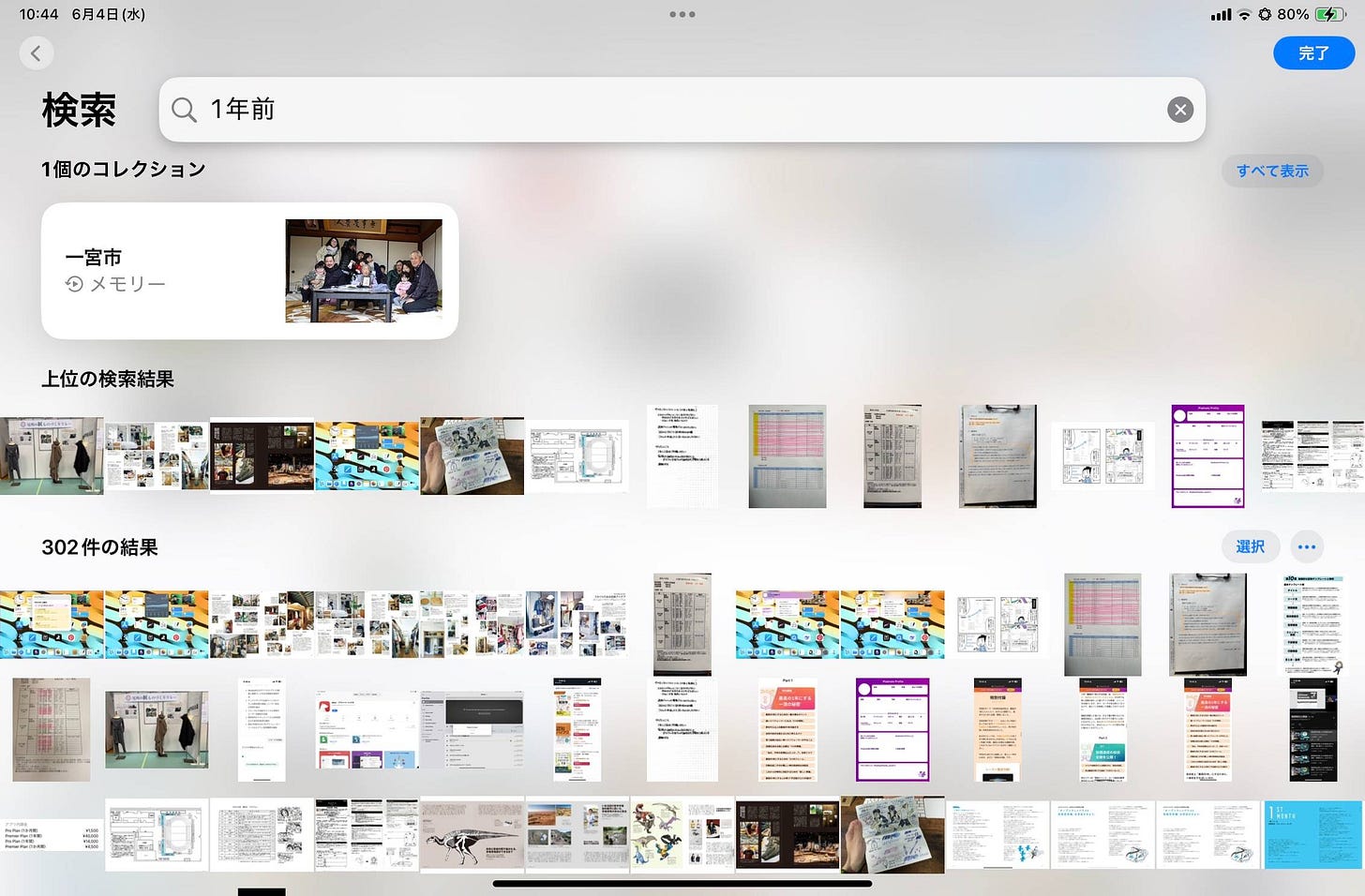The height and width of the screenshot is (896, 1365).
Task: Tap the 302件の結果 heading
Action: [99, 547]
